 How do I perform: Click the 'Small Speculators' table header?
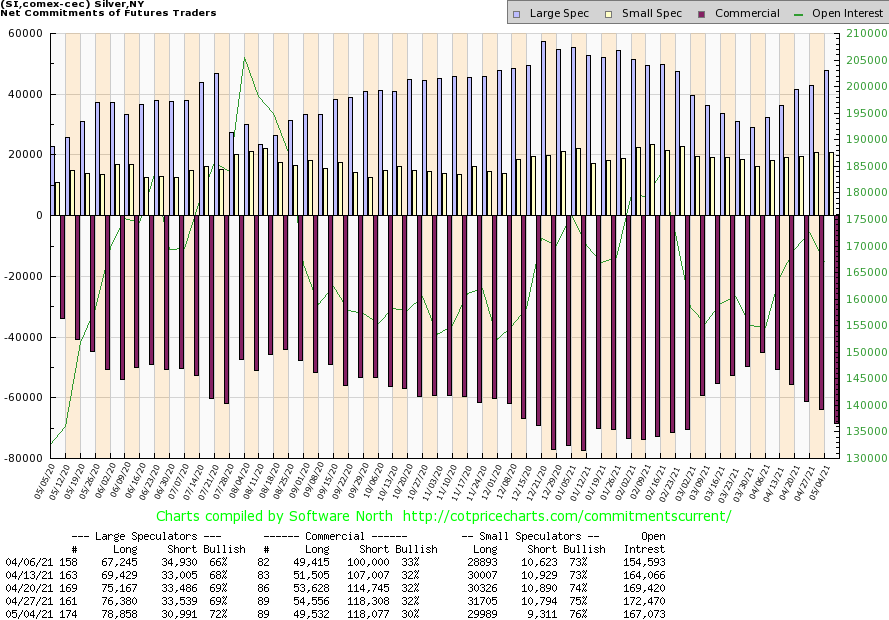point(530,537)
